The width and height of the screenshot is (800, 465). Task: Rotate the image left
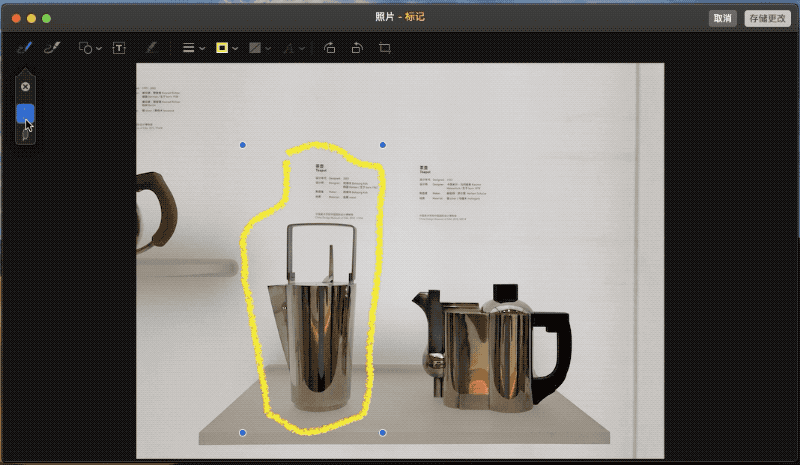click(x=329, y=47)
